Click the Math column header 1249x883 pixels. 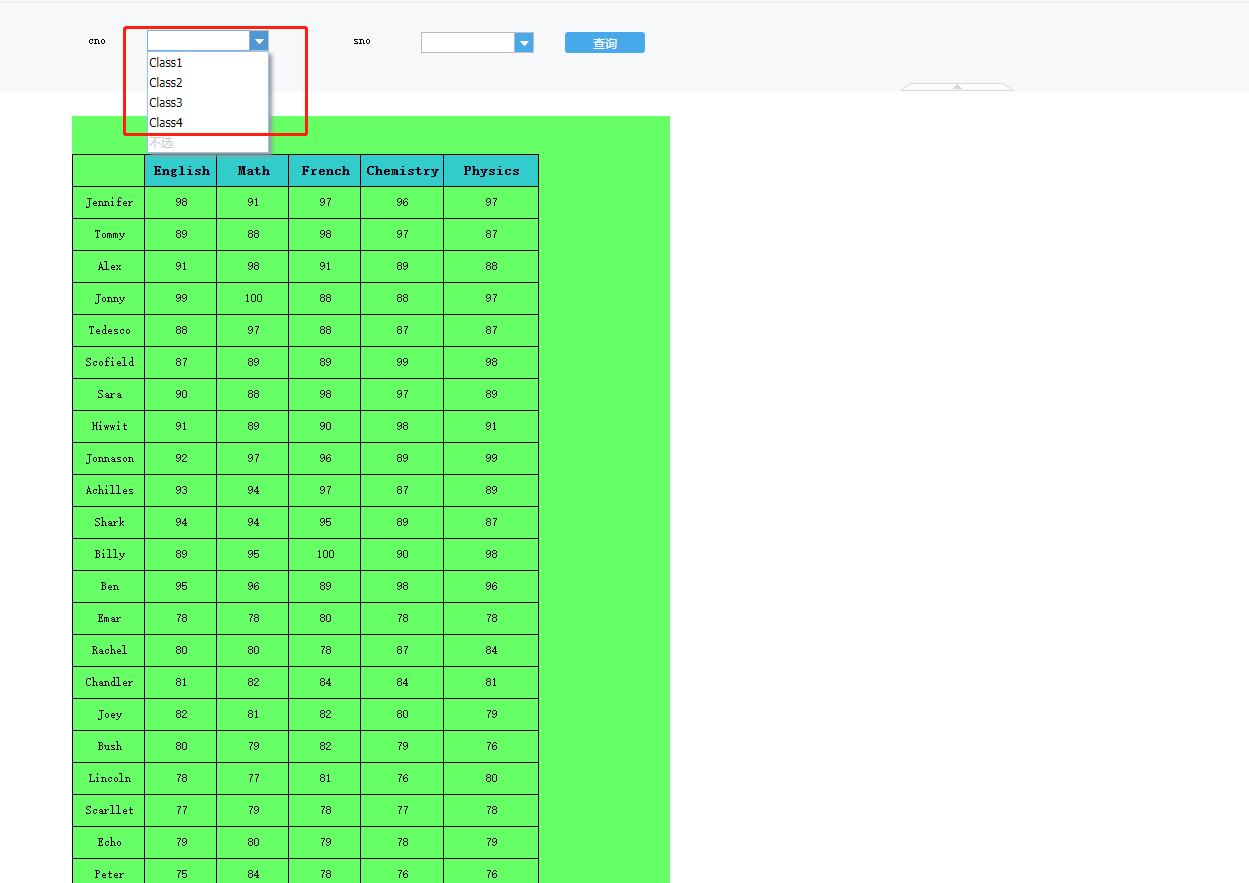[253, 171]
